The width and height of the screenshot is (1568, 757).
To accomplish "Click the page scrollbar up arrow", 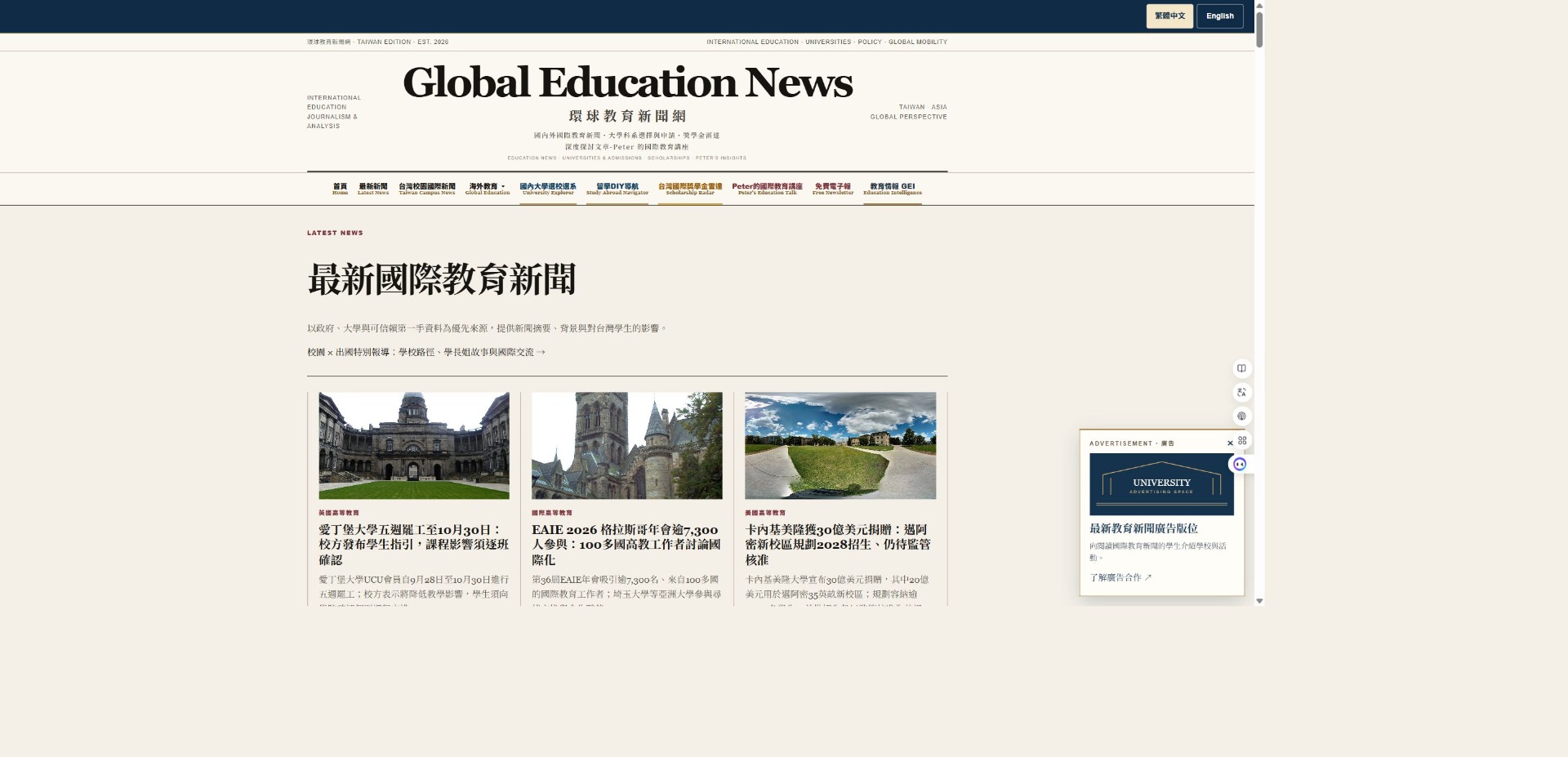I will 1259,5.
